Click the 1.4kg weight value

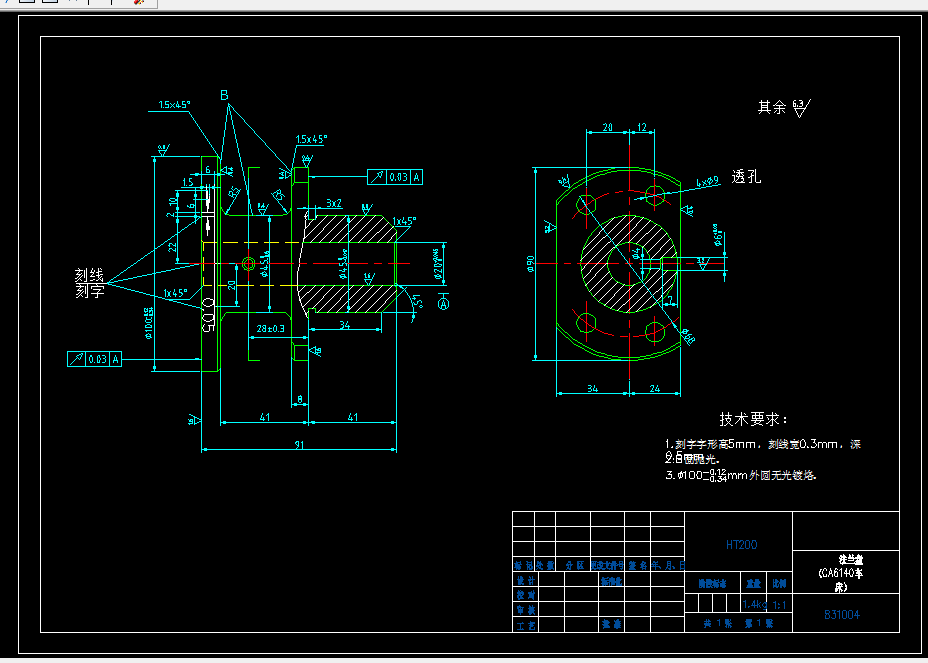(755, 603)
